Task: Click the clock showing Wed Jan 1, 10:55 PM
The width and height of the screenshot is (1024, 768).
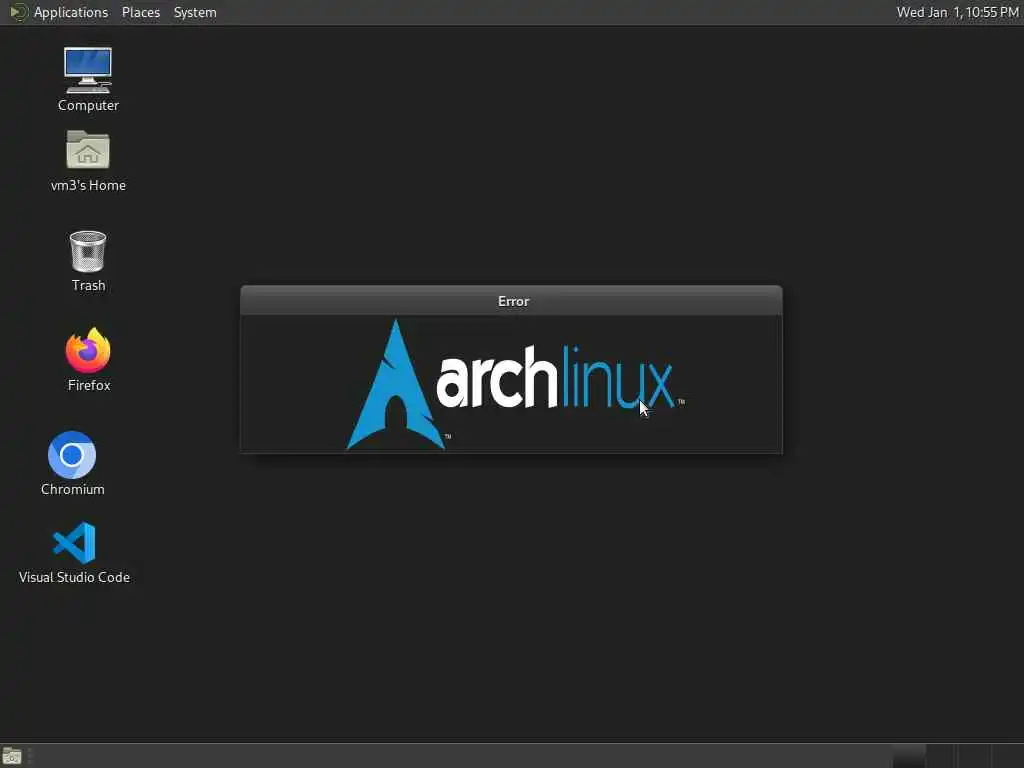Action: tap(957, 12)
